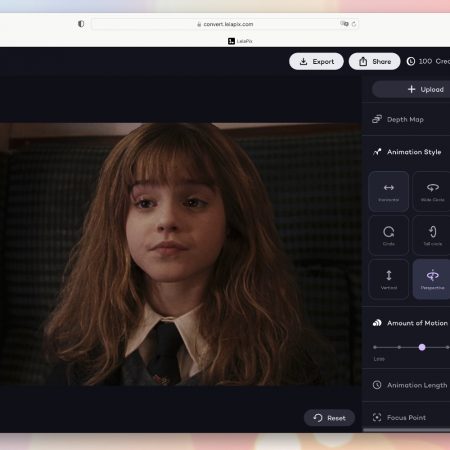Click the Amount of Motion slider handle
Image resolution: width=450 pixels, height=450 pixels.
pyautogui.click(x=422, y=347)
